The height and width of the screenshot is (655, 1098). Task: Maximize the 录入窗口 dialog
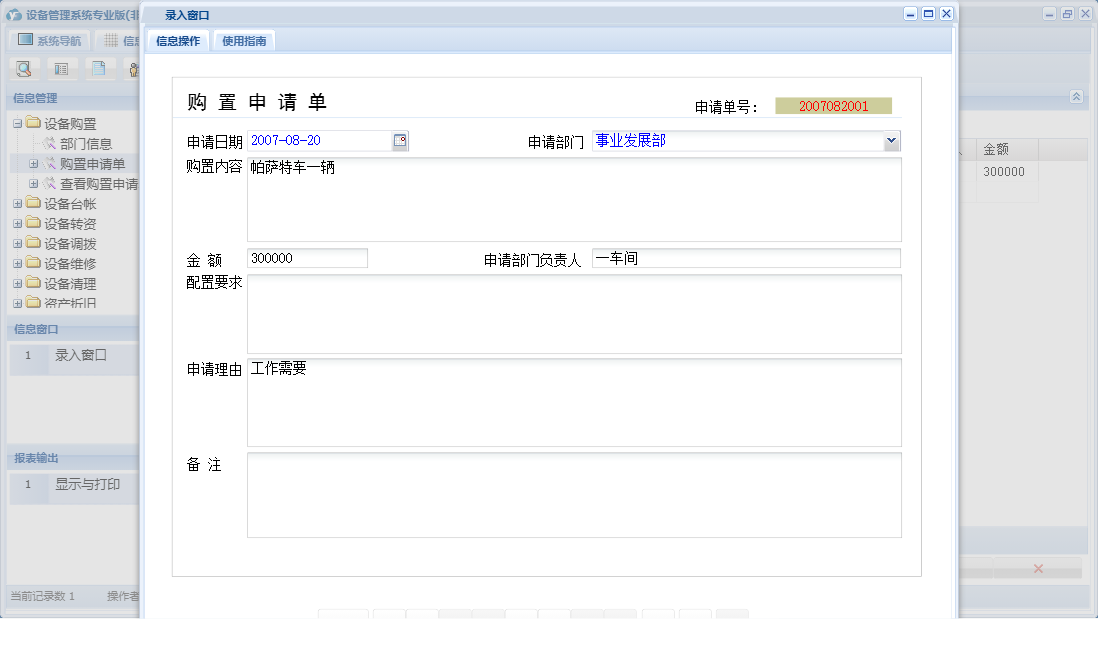(x=929, y=13)
